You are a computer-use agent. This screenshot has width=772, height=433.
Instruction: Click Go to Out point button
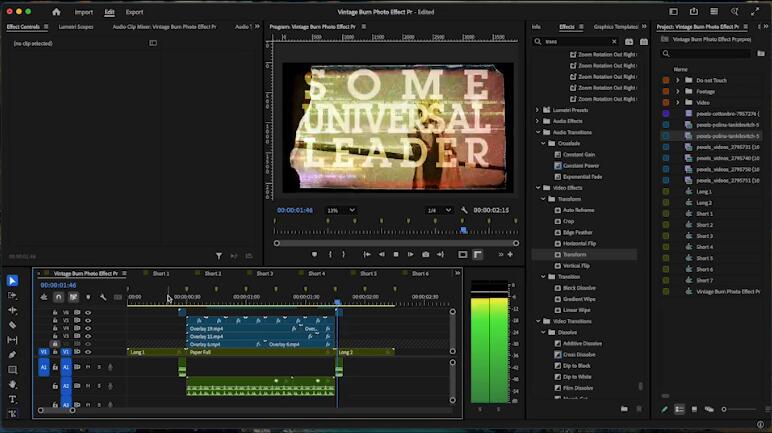click(x=440, y=254)
